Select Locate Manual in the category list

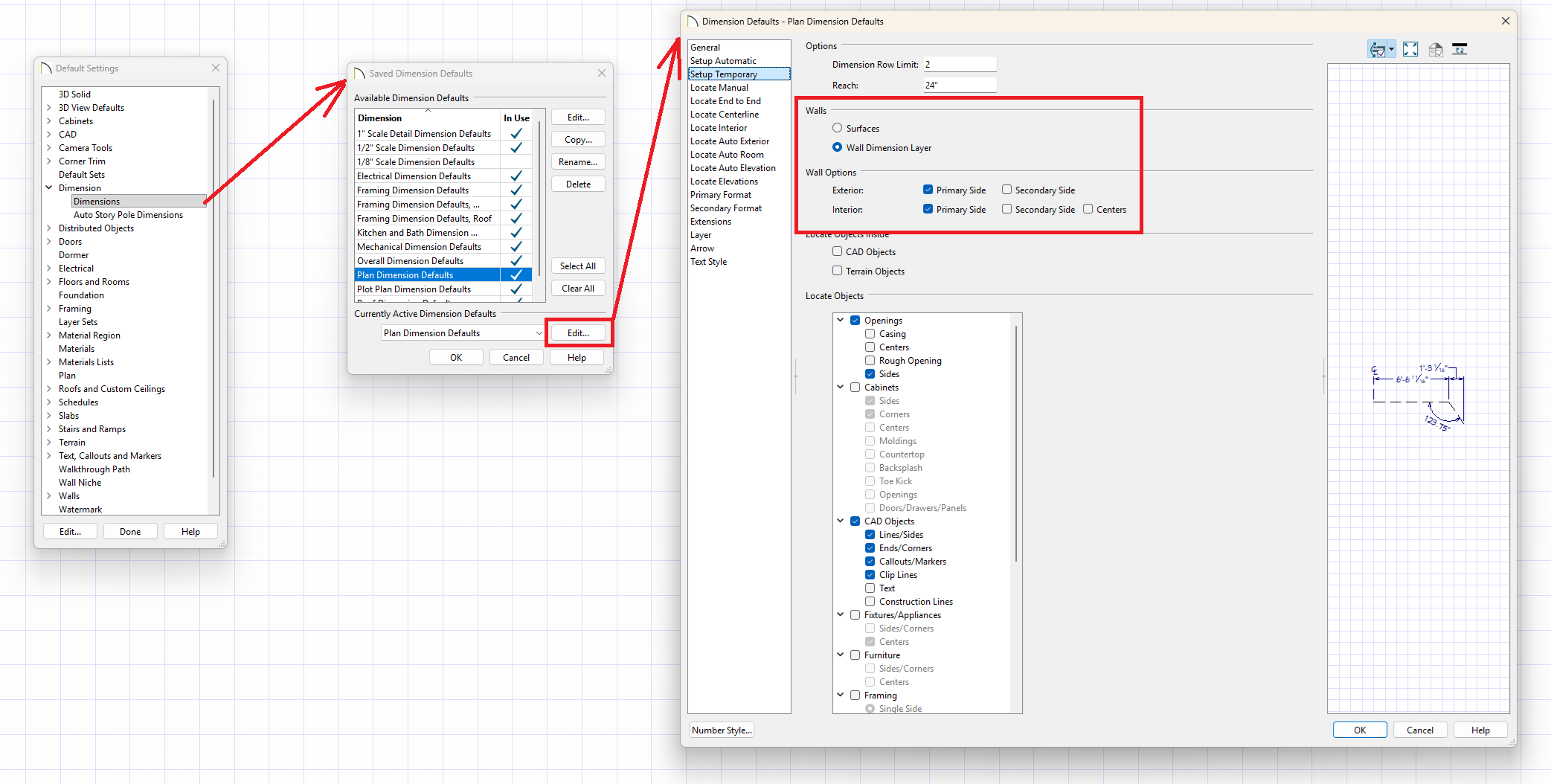click(719, 88)
